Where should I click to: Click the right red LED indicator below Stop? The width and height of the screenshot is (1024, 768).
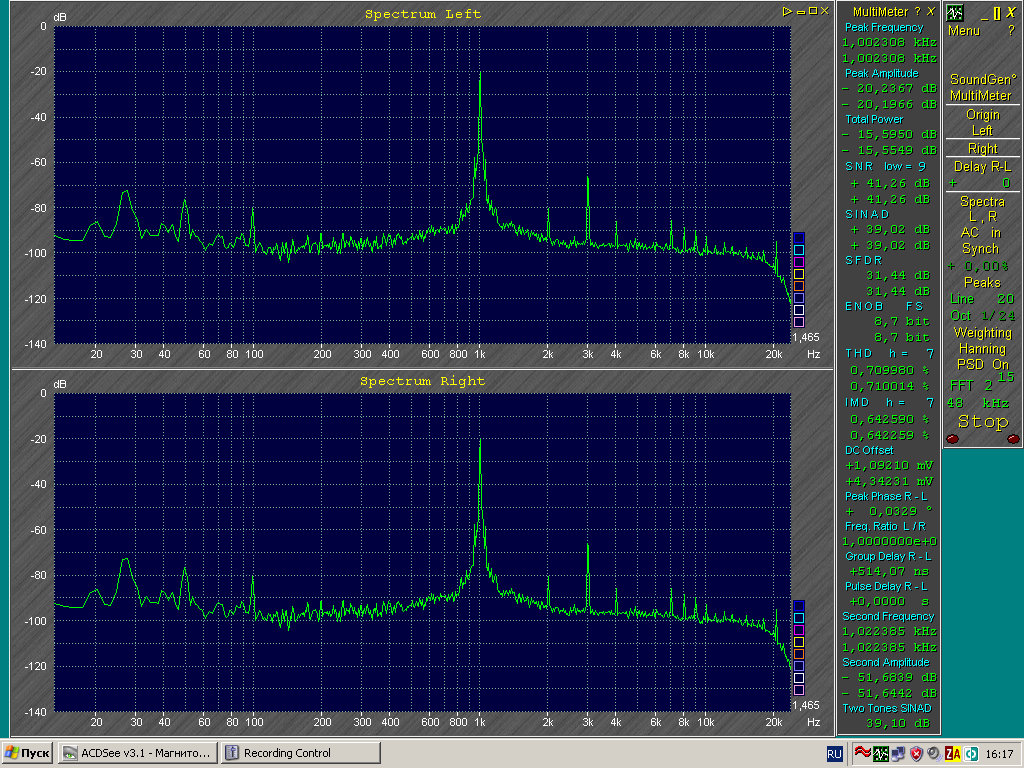1013,439
